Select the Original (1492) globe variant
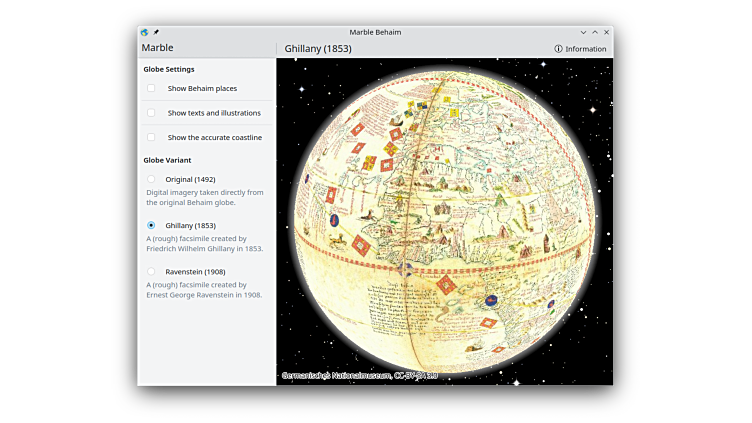The height and width of the screenshot is (423, 752). (151, 179)
